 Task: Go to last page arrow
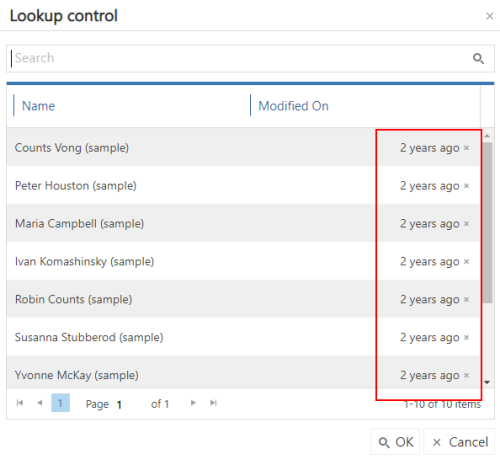[x=213, y=403]
